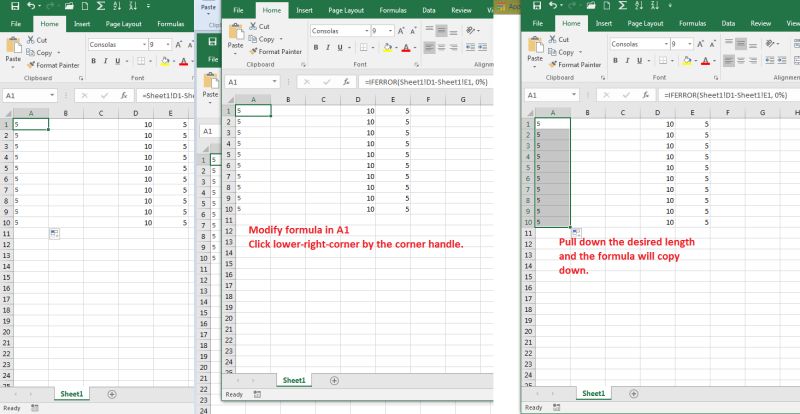Click Increase Indent icon in the right window
The image size is (800, 414).
782,61
